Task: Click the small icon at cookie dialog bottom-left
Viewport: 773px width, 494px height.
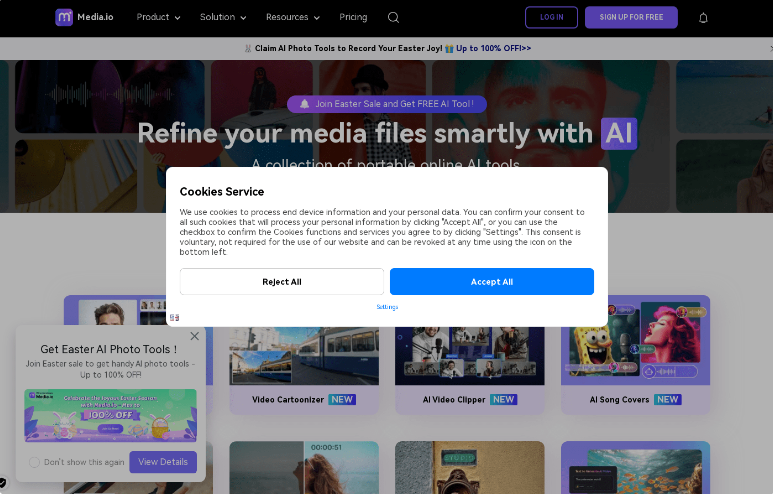Action: (174, 317)
